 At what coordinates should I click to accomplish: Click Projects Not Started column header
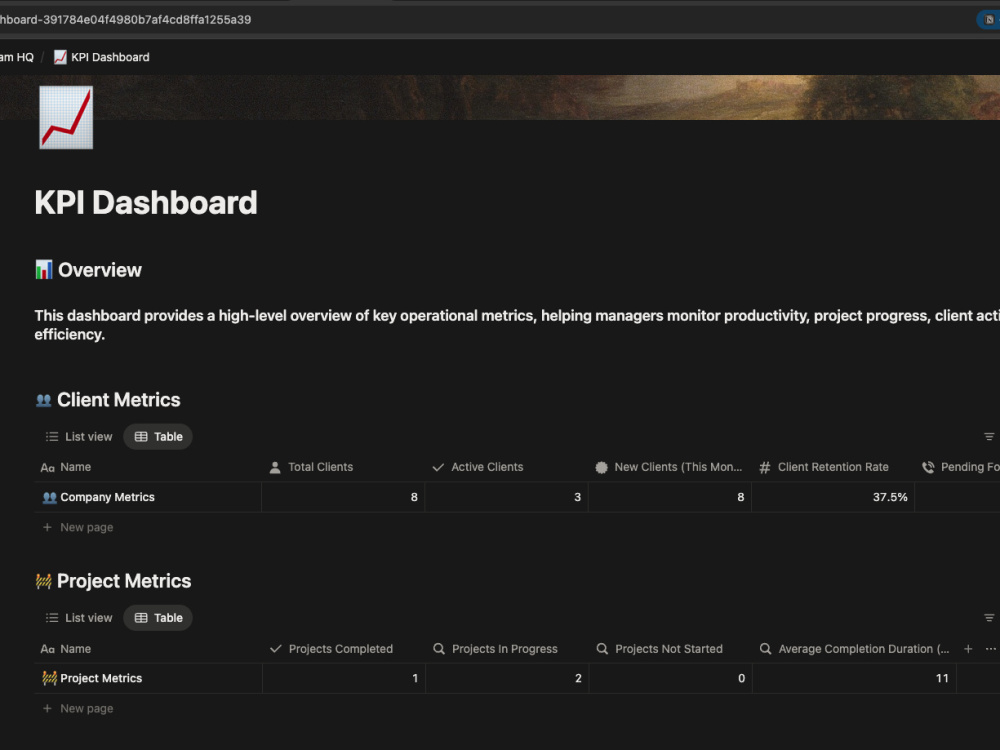click(670, 649)
